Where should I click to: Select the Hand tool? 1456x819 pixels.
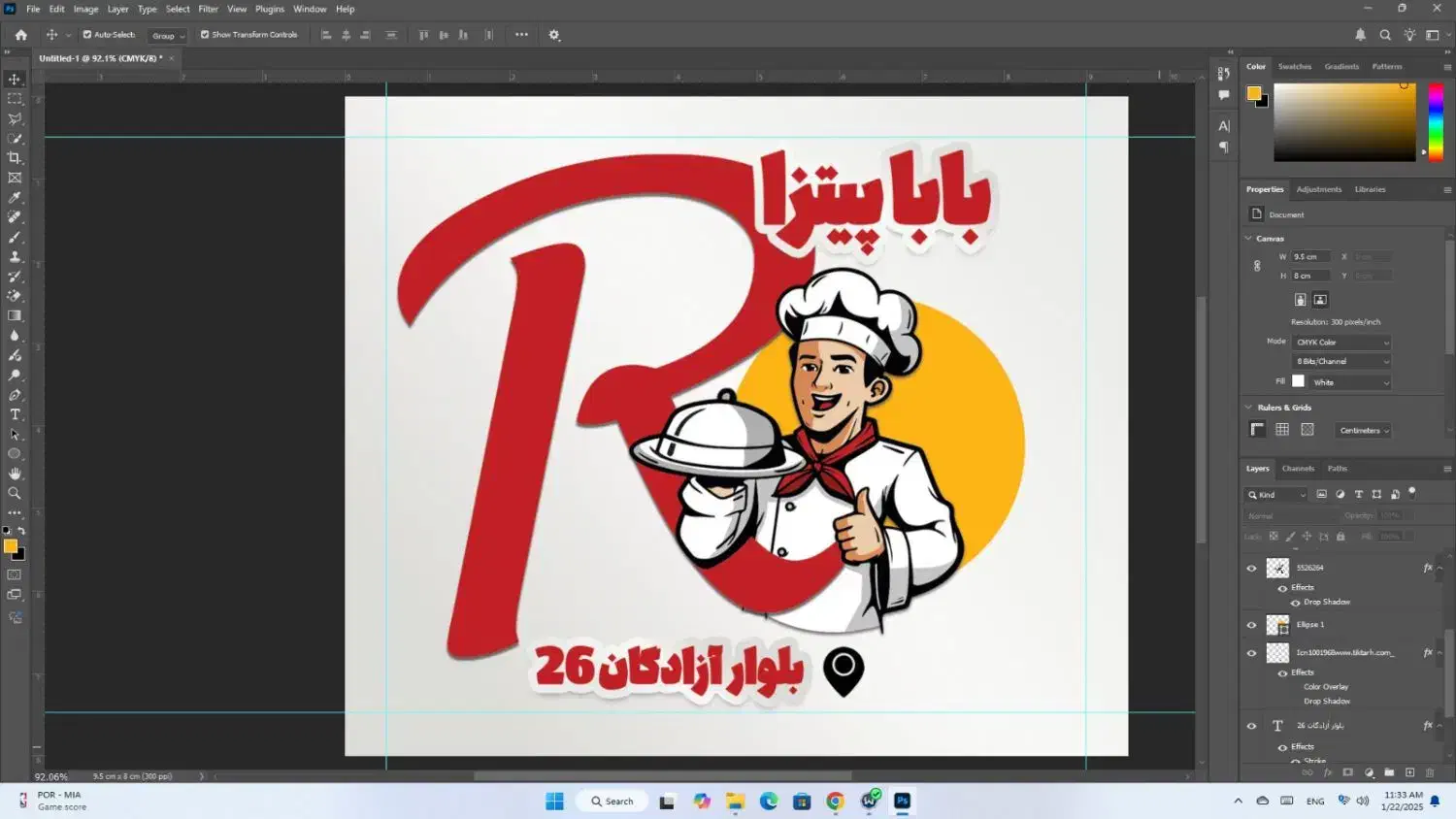(15, 474)
